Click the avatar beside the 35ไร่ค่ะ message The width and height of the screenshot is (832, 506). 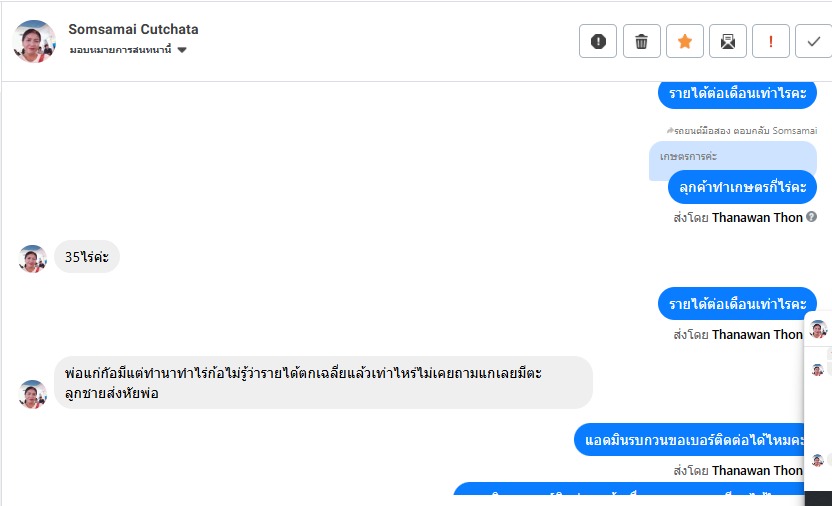(x=33, y=259)
